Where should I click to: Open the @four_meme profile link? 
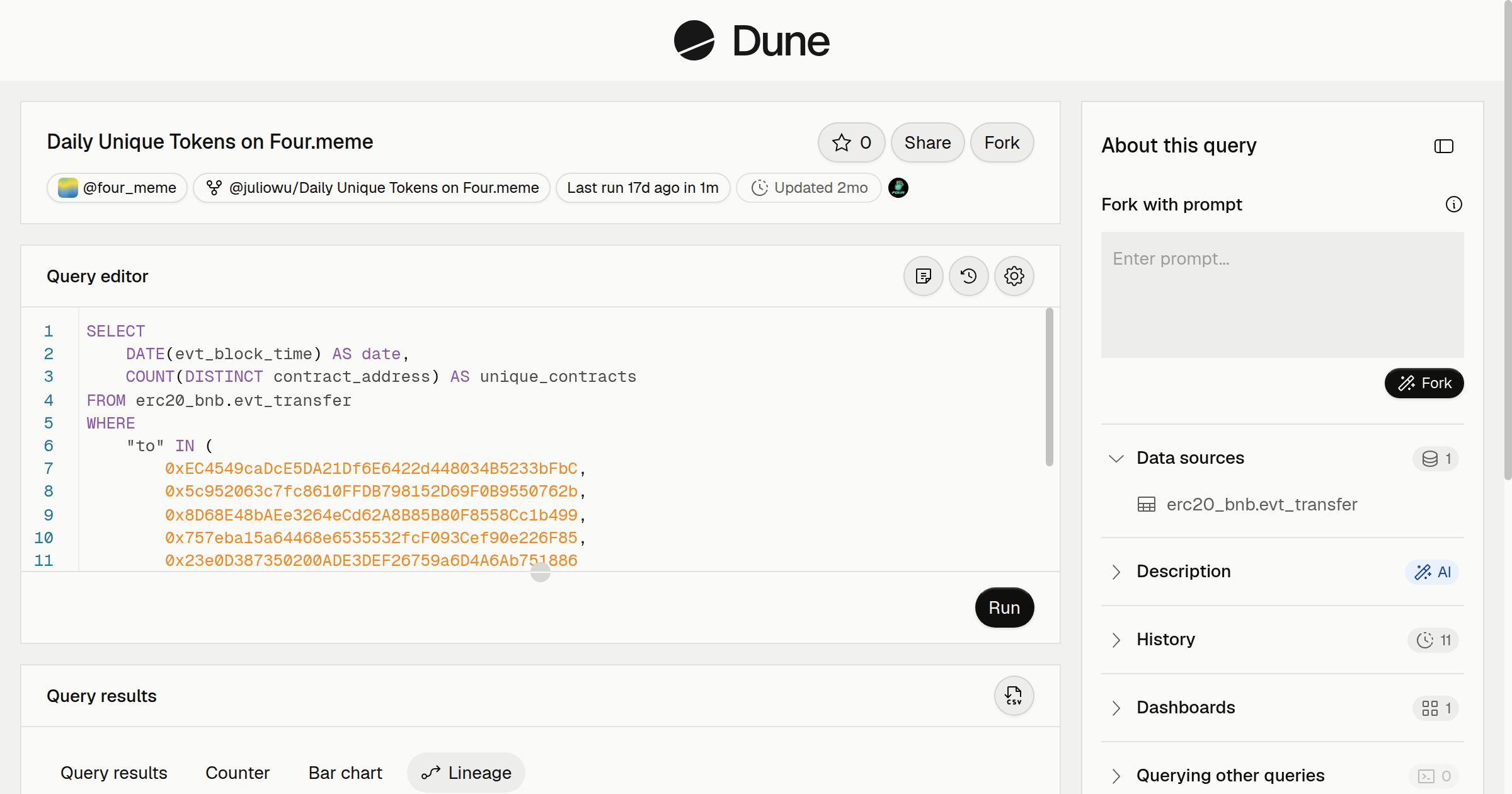click(x=117, y=188)
